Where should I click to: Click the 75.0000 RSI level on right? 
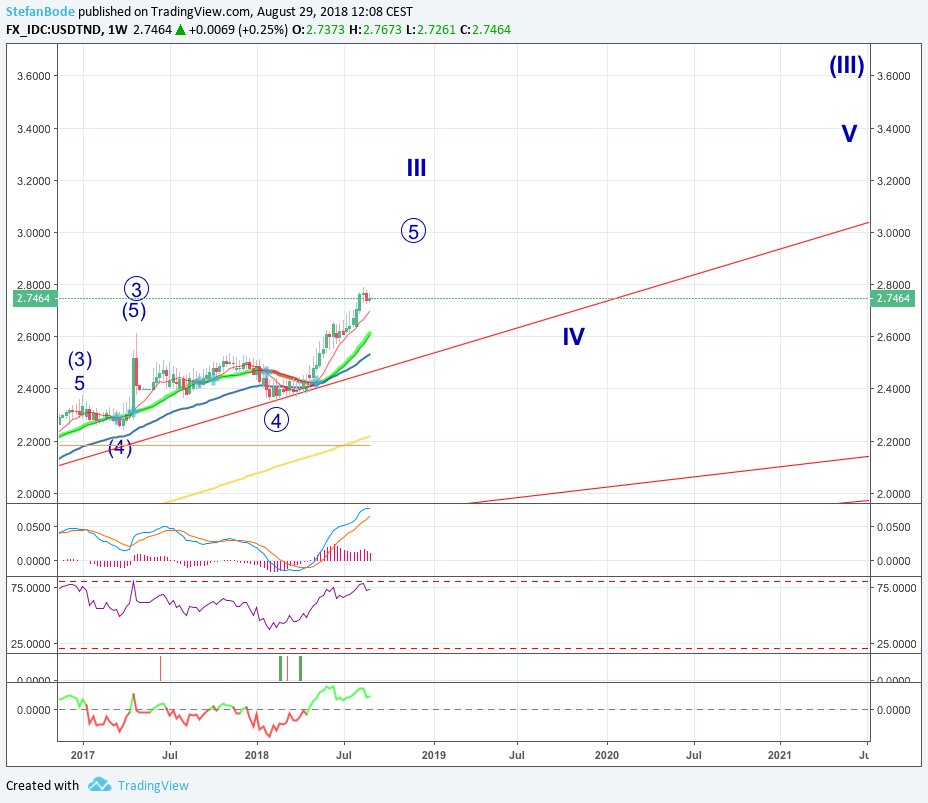click(x=896, y=588)
